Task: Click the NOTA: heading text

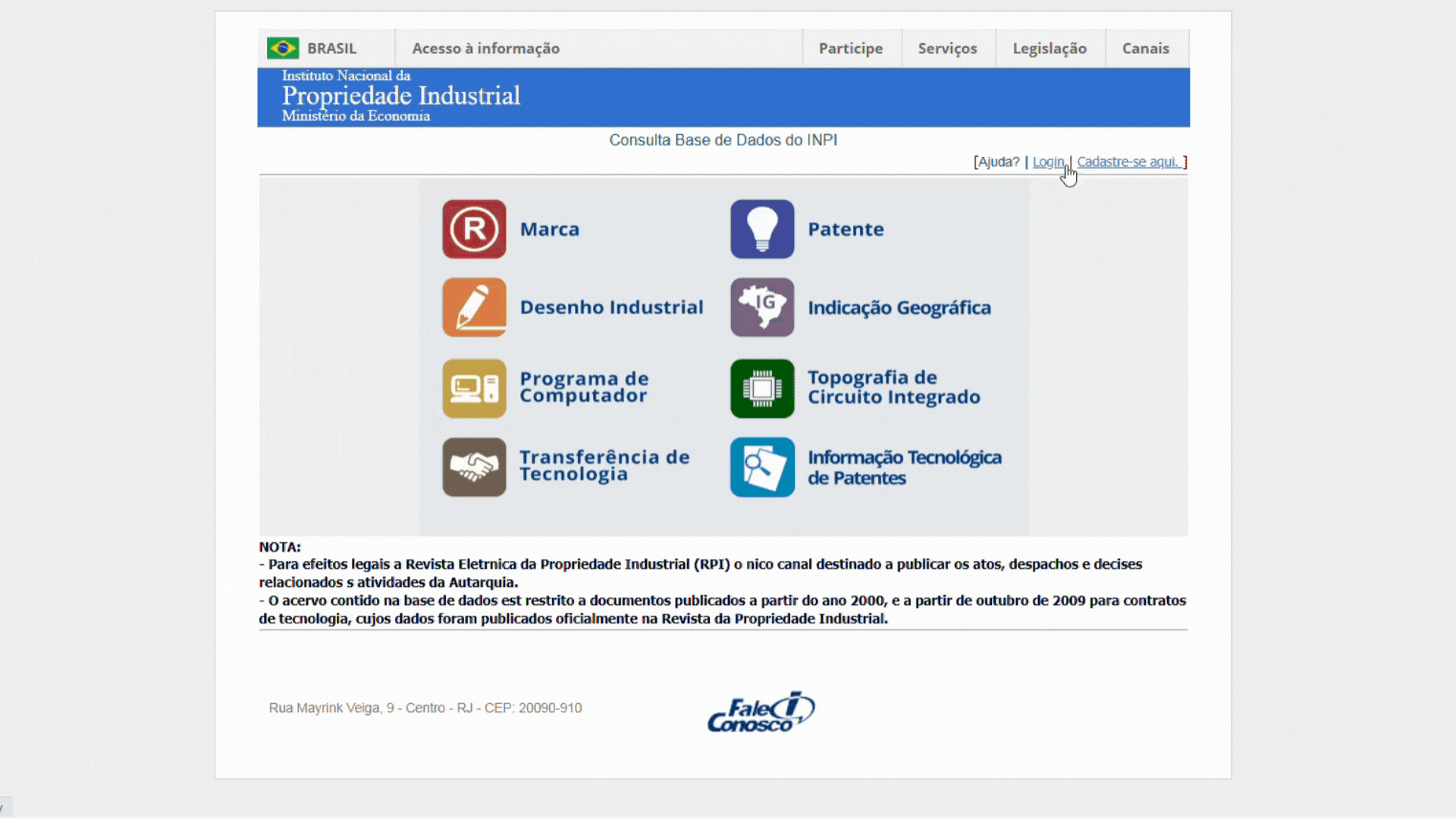Action: [280, 547]
